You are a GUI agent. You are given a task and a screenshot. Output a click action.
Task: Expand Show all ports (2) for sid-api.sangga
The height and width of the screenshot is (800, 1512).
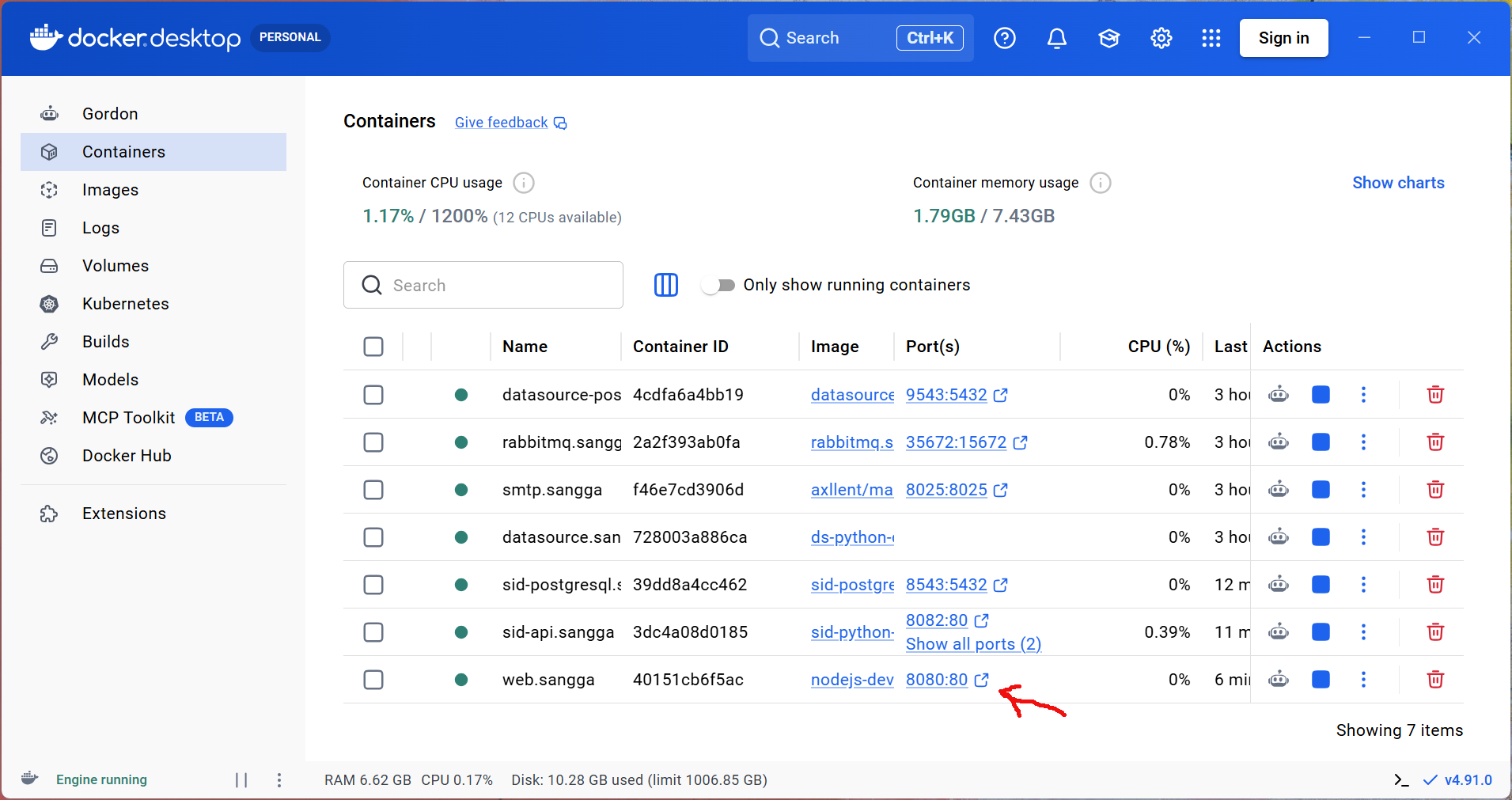(973, 644)
